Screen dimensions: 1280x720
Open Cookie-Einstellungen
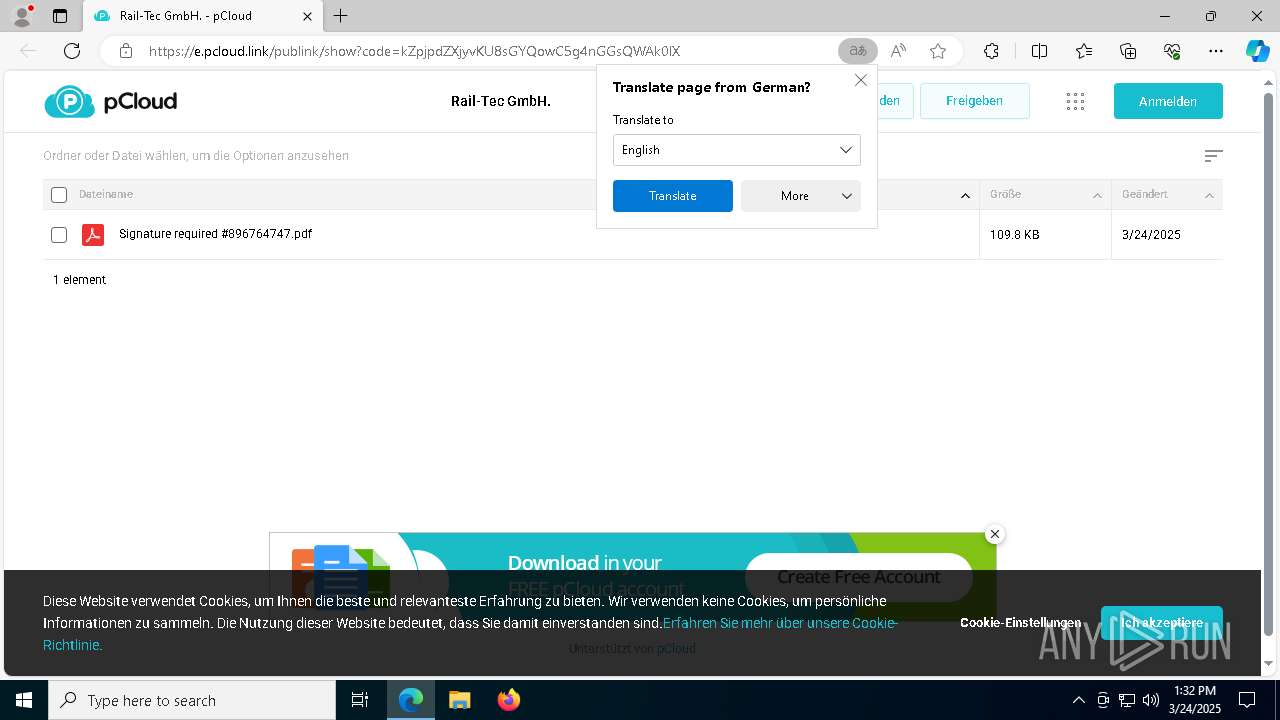[1020, 622]
